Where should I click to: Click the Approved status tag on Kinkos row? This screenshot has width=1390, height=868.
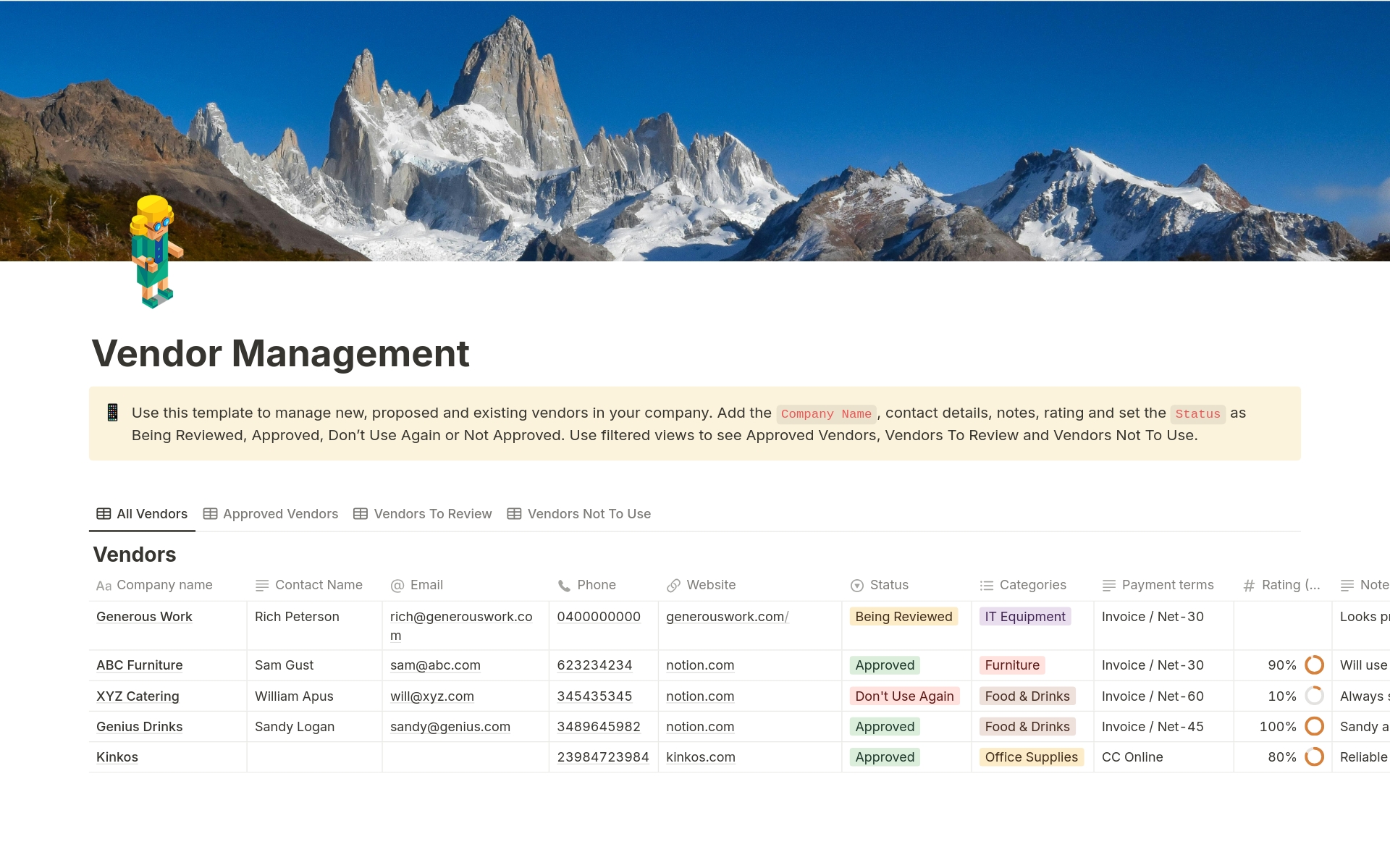(884, 757)
